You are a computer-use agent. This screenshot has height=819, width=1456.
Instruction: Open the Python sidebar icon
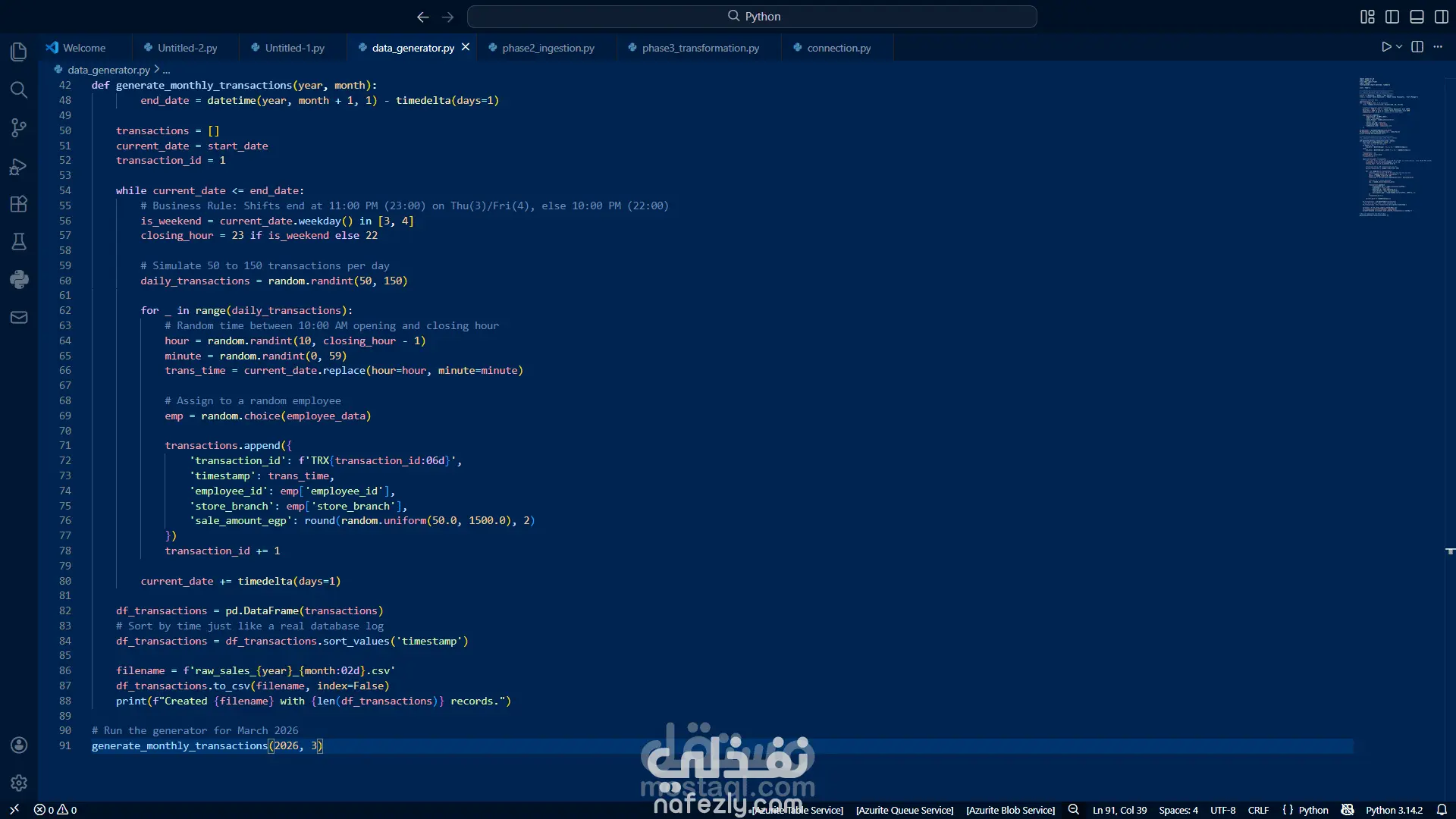tap(19, 280)
